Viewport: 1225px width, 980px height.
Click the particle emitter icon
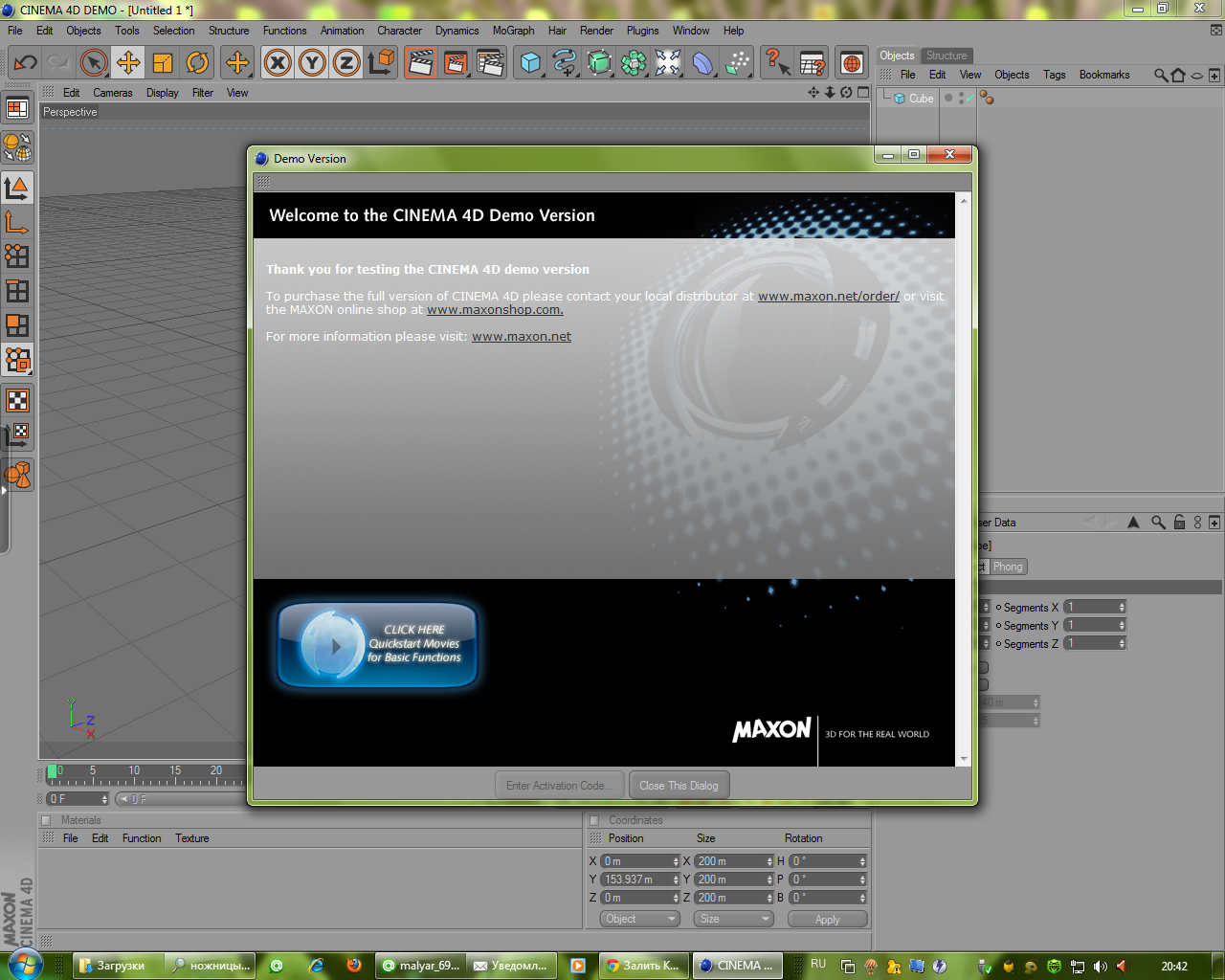[x=737, y=63]
